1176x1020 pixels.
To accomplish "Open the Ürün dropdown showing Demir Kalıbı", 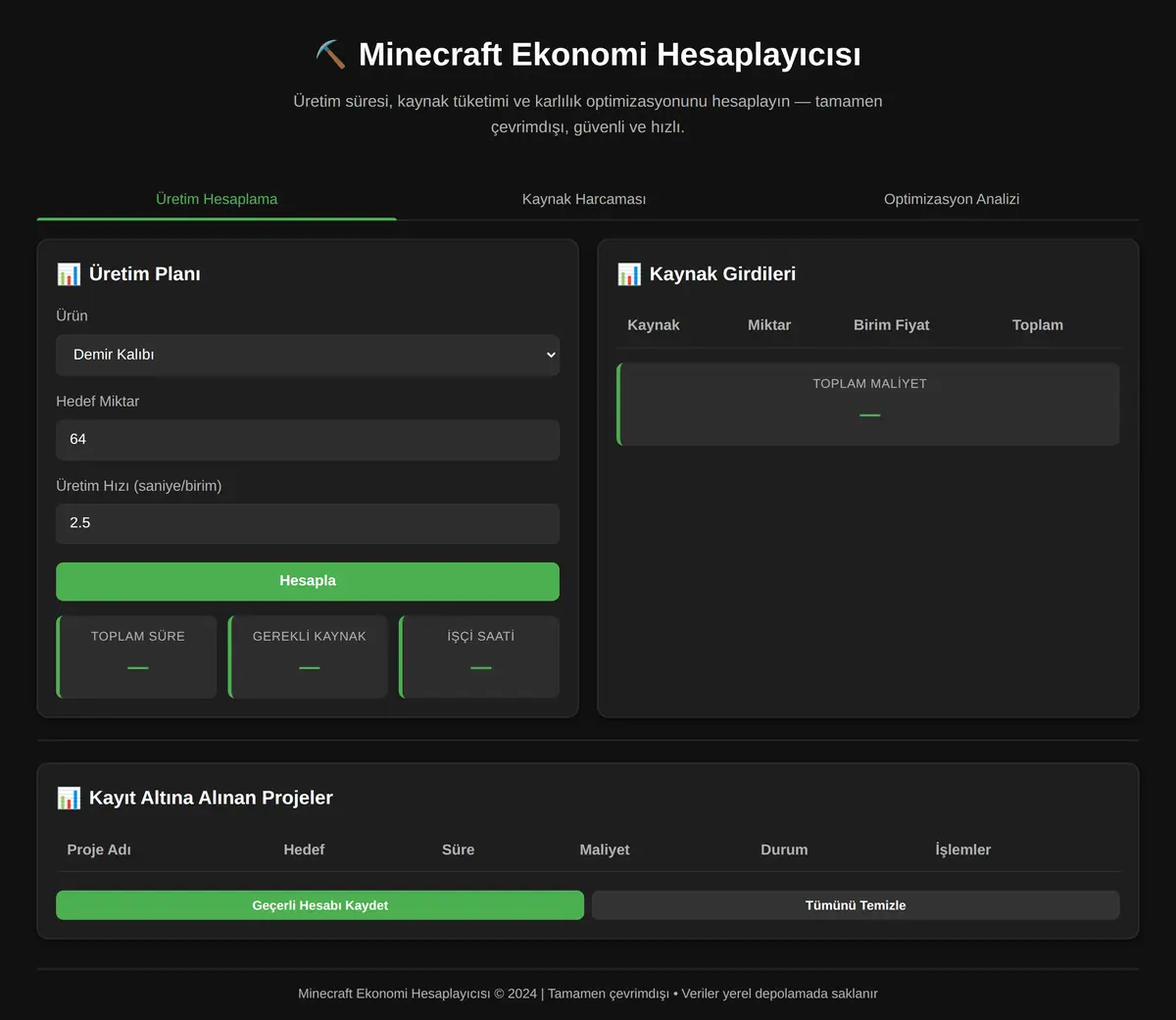I will tap(308, 355).
